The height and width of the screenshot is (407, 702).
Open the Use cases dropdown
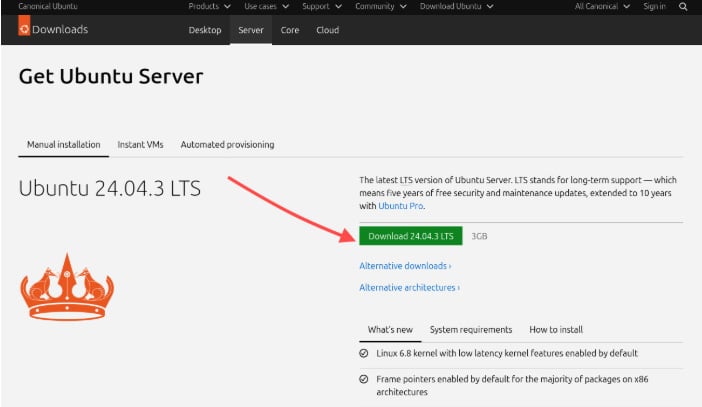pyautogui.click(x=266, y=6)
